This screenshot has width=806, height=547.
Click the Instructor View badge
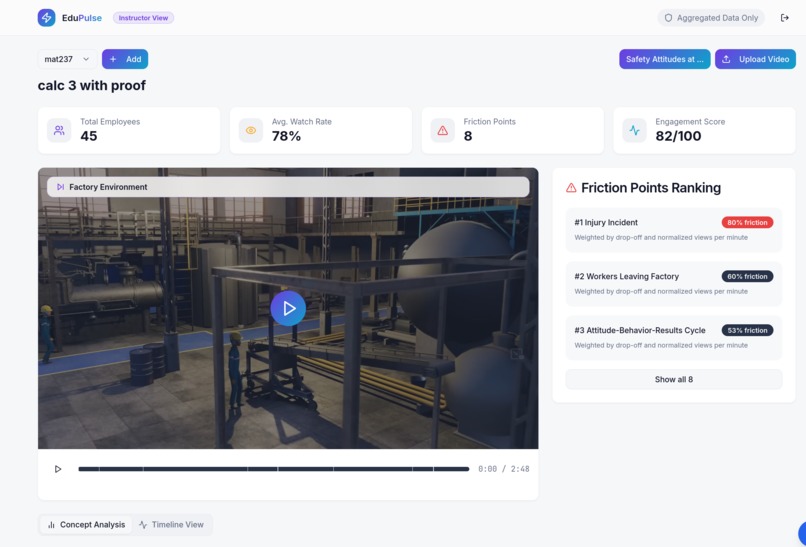click(x=143, y=18)
